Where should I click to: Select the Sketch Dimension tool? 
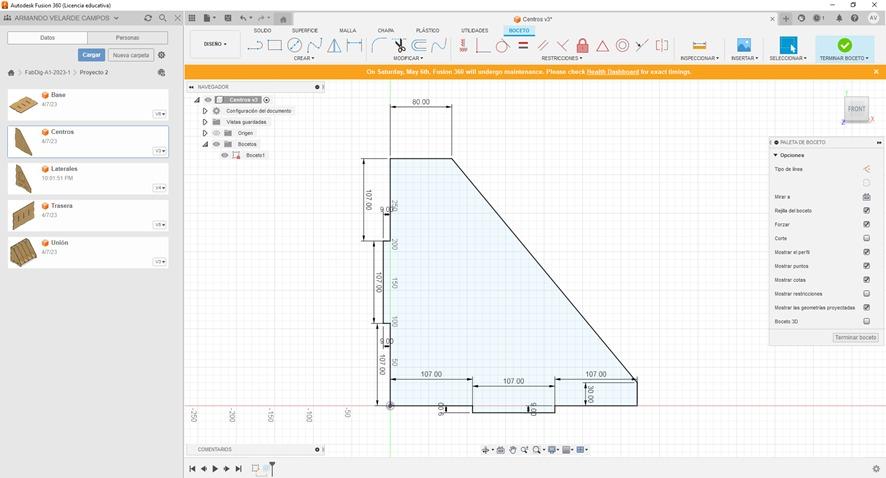tap(354, 45)
